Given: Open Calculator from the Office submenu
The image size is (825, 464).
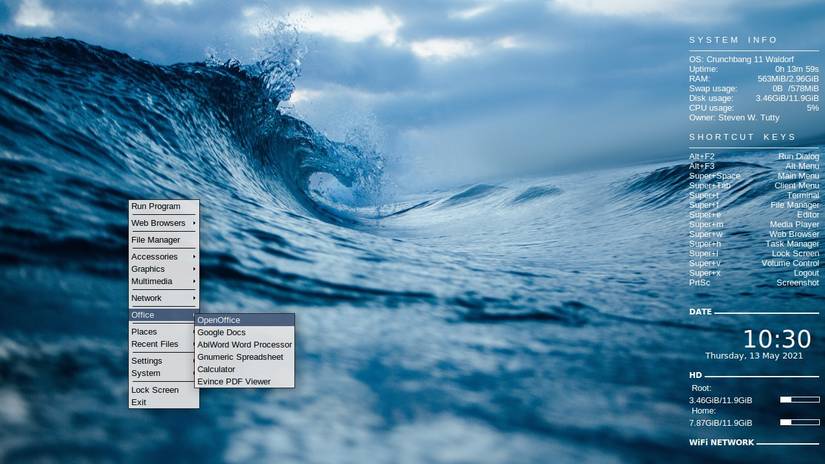Looking at the screenshot, I should point(245,369).
